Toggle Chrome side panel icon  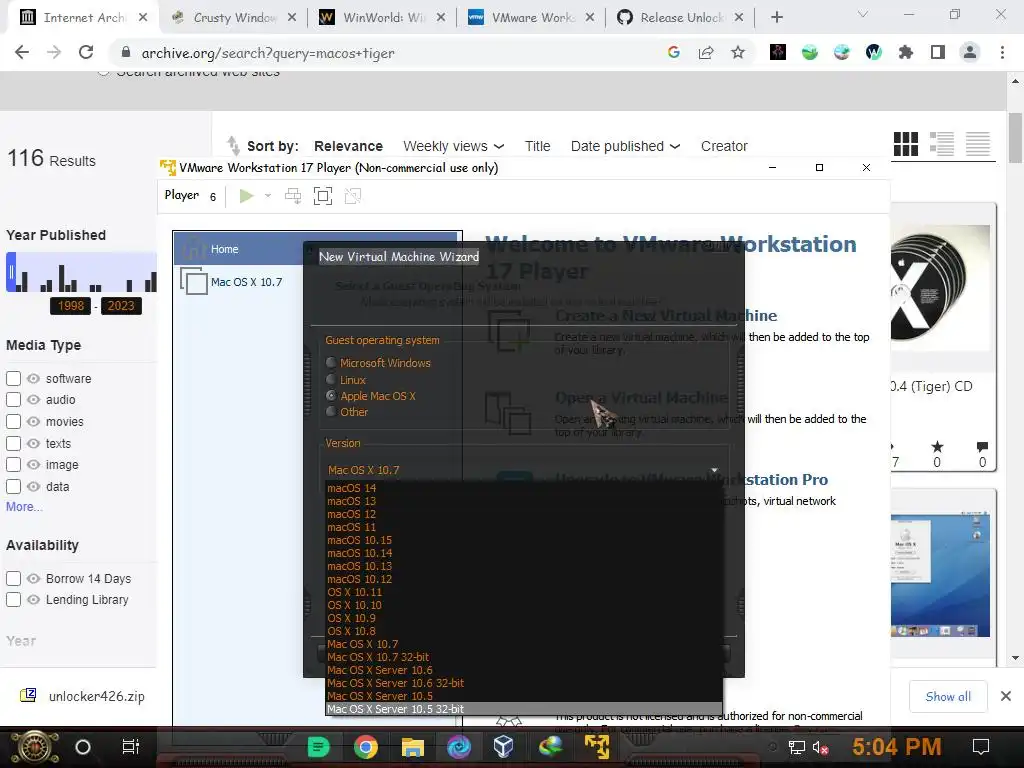point(938,53)
